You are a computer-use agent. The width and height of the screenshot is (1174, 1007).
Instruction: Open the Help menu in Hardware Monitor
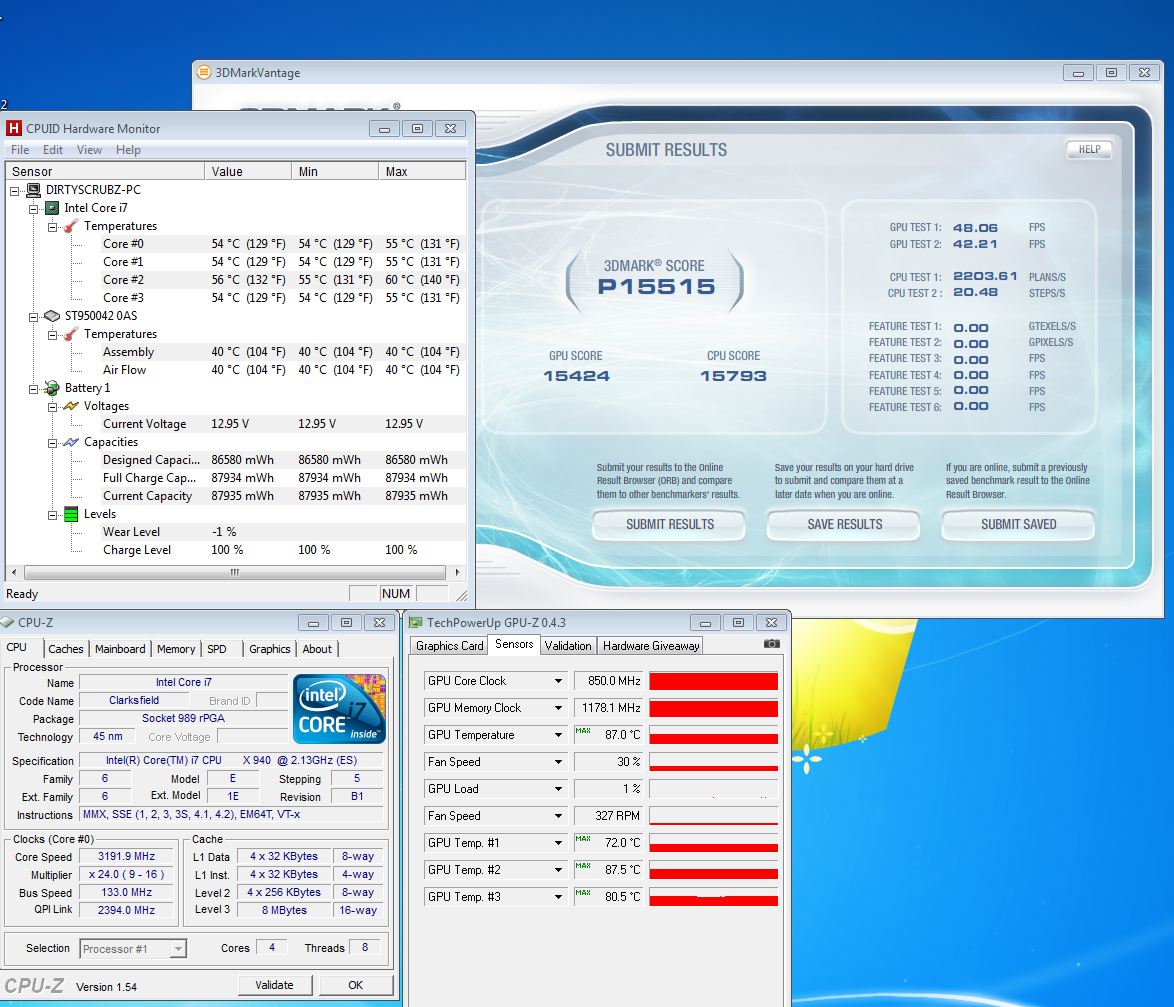[128, 150]
